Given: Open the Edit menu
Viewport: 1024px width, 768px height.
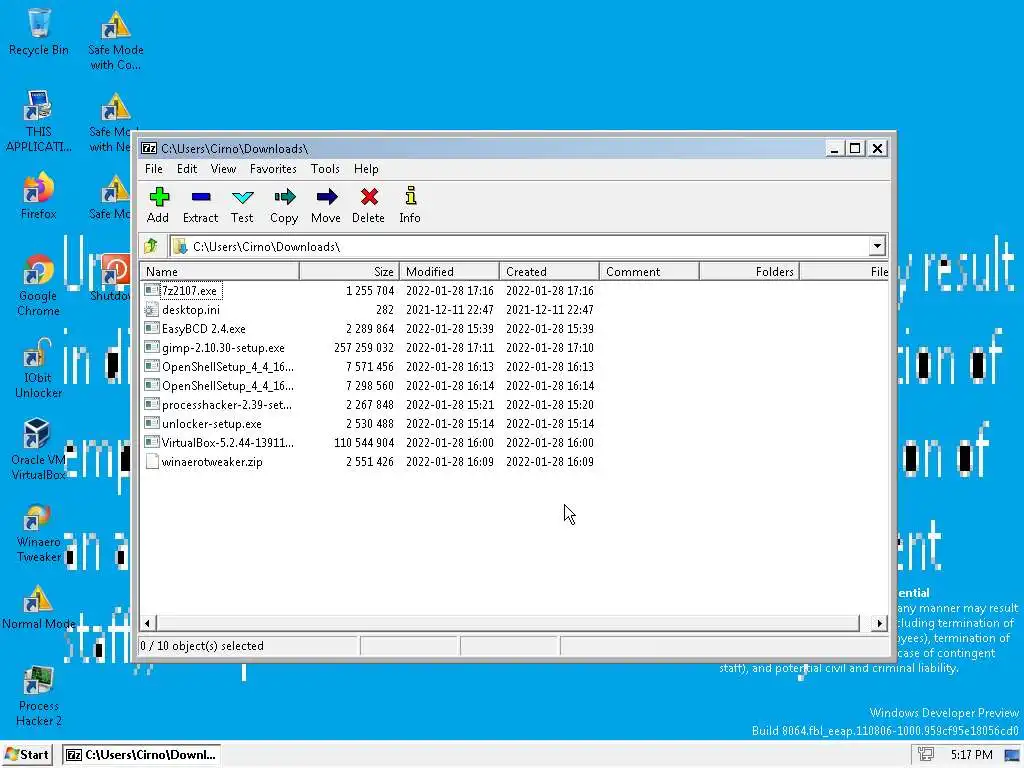Looking at the screenshot, I should [x=187, y=168].
